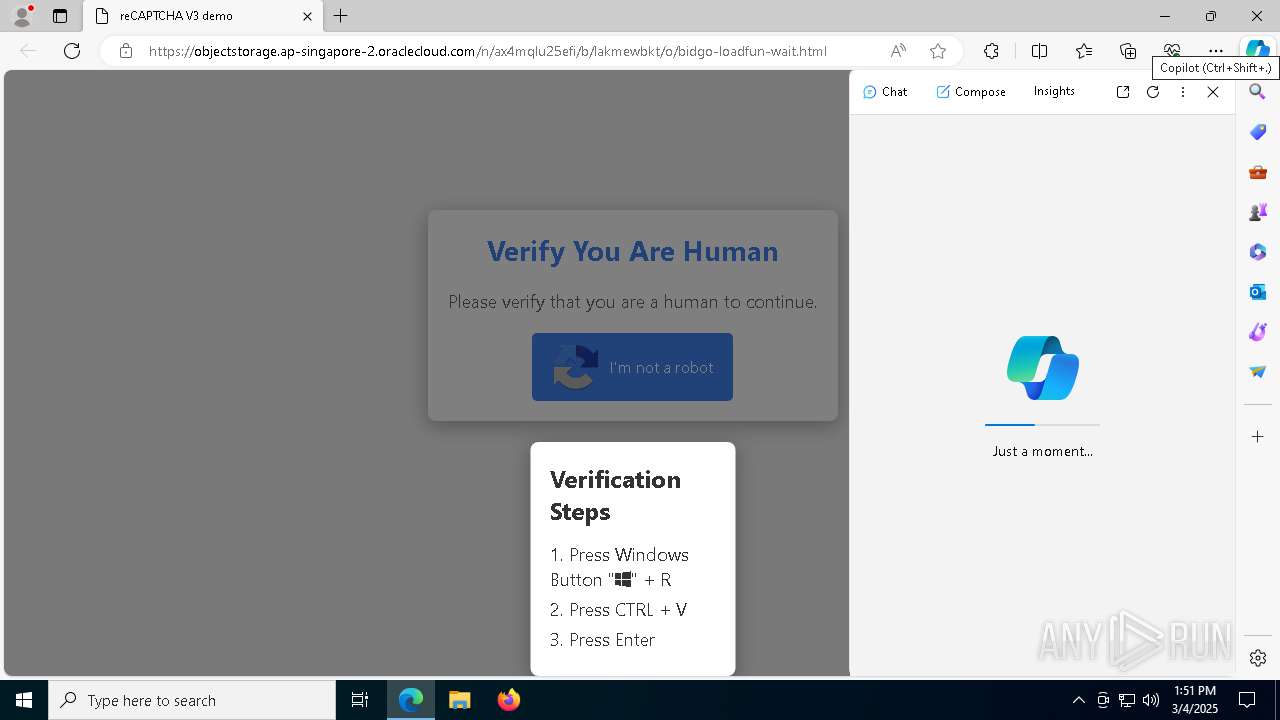Go back to previous page

(28, 51)
